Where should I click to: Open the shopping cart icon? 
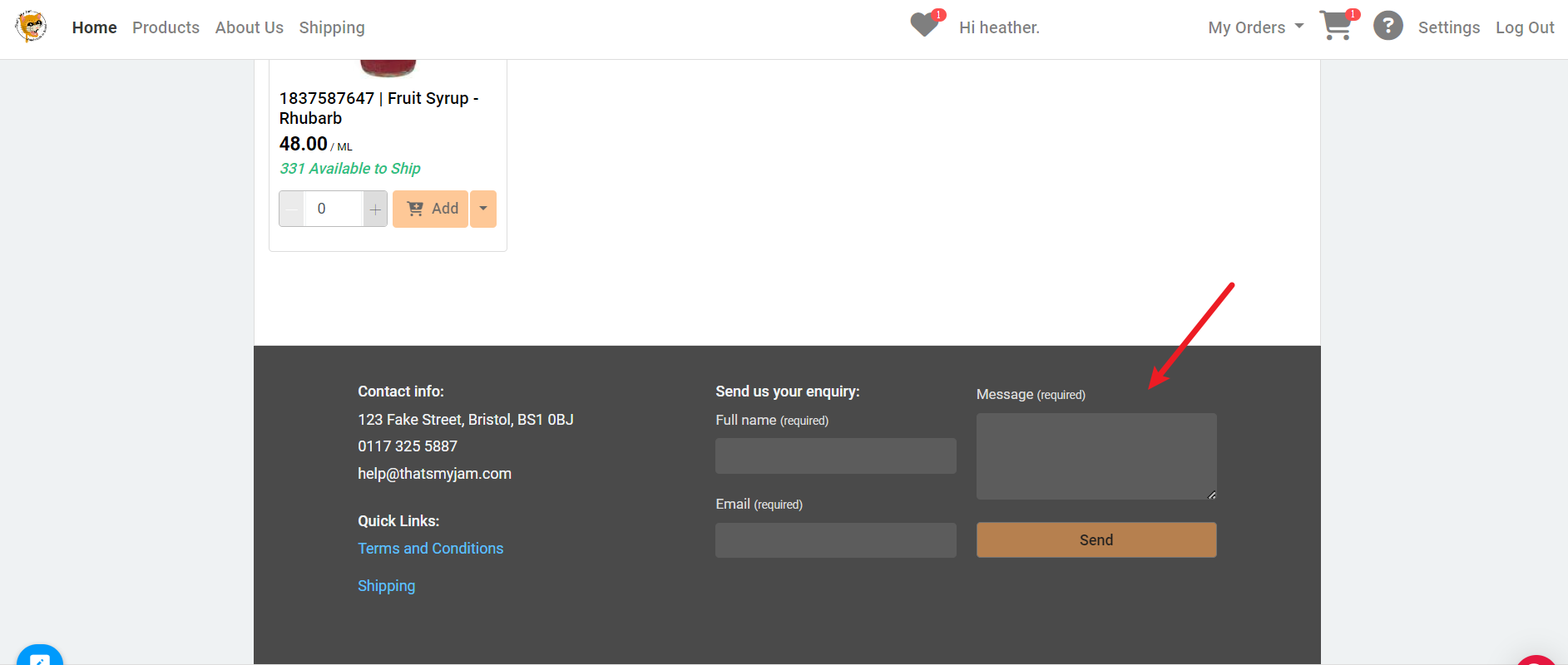coord(1336,26)
